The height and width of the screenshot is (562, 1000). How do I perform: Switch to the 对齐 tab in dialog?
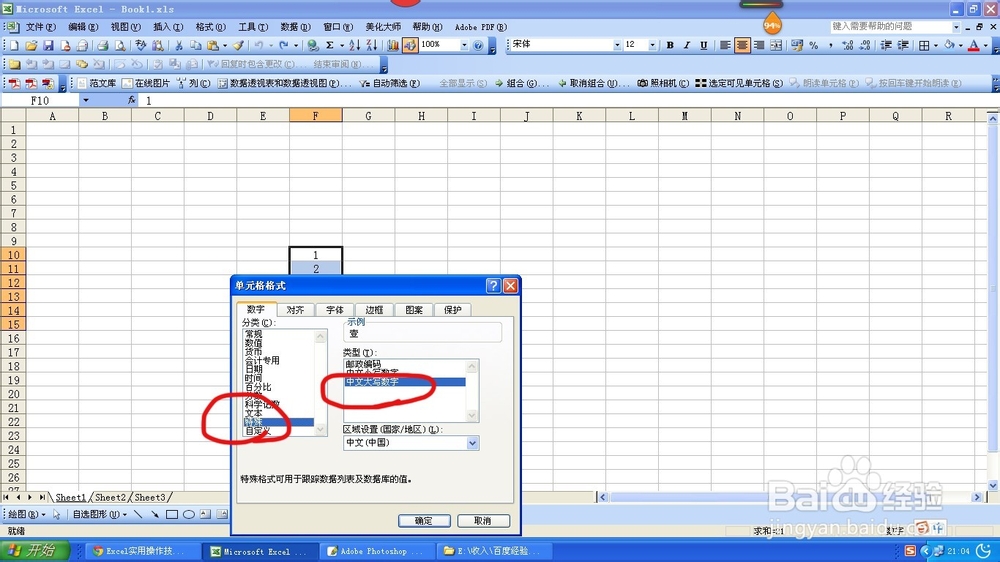point(295,310)
